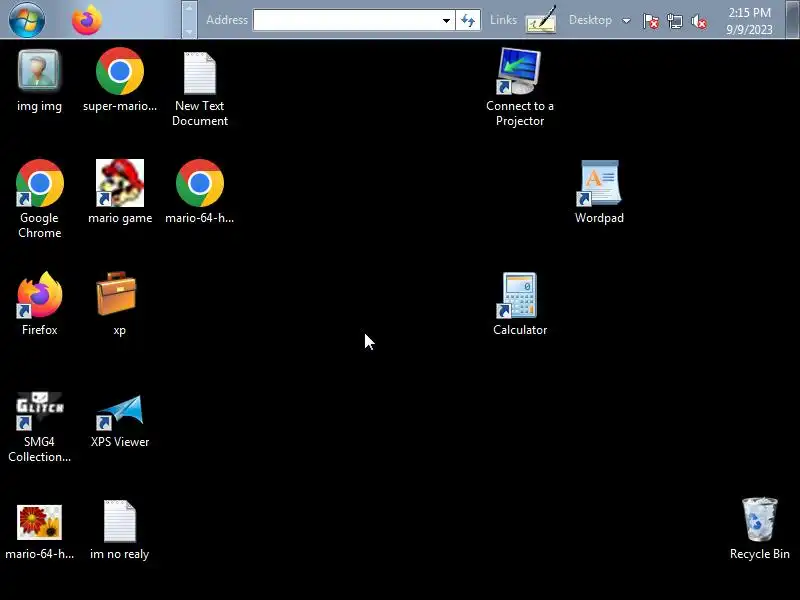The image size is (800, 600).
Task: Select the Connect to a Projector shortcut
Action: pyautogui.click(x=519, y=87)
